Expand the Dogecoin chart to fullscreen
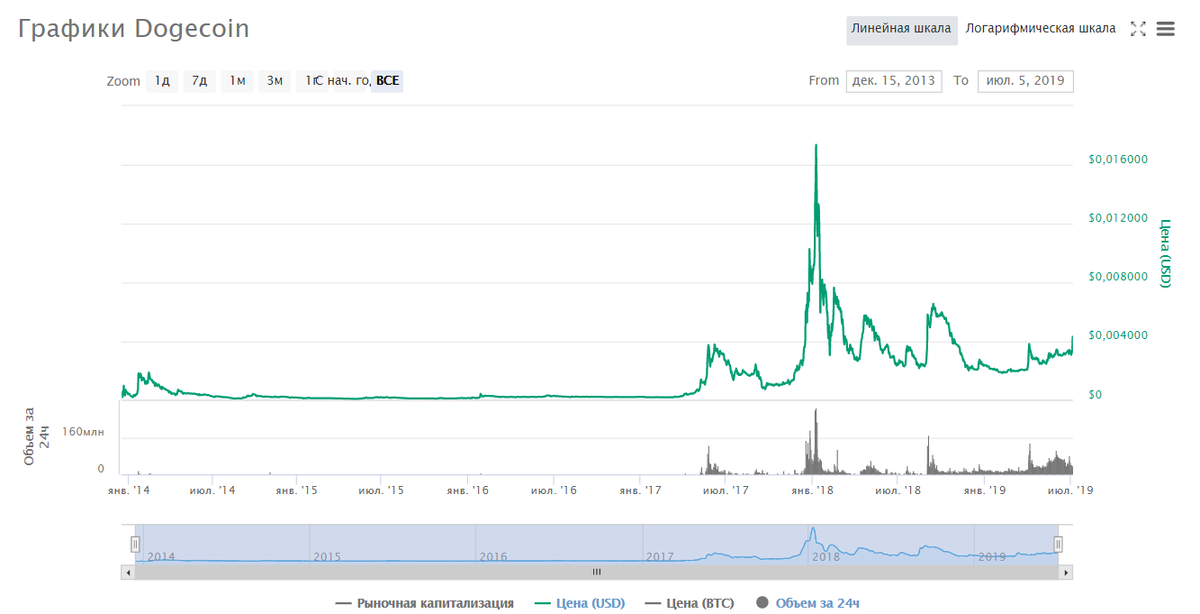The height and width of the screenshot is (614, 1200). tap(1138, 29)
